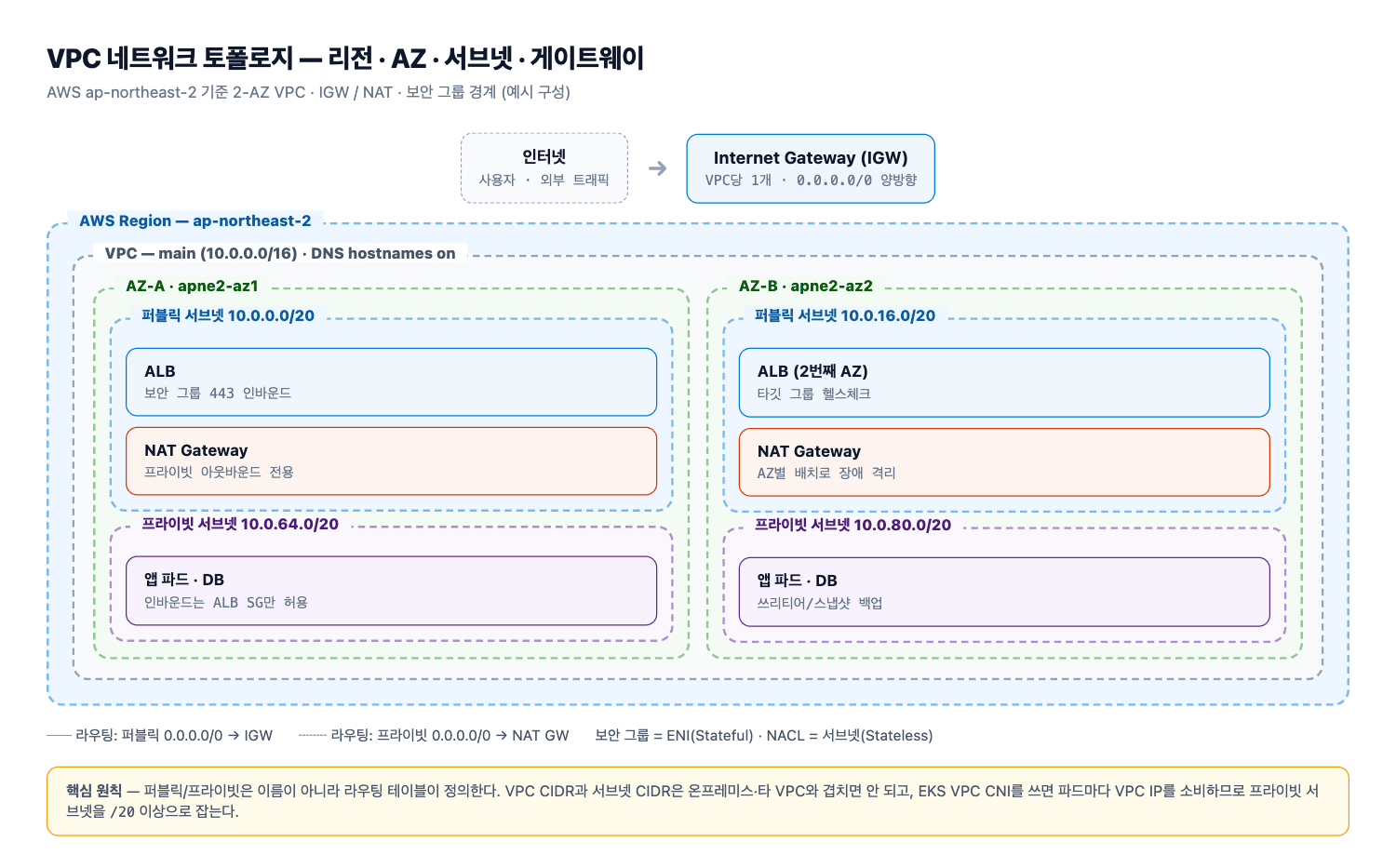Click the 'AWS Region — ap-northeast-2' label

click(195, 221)
